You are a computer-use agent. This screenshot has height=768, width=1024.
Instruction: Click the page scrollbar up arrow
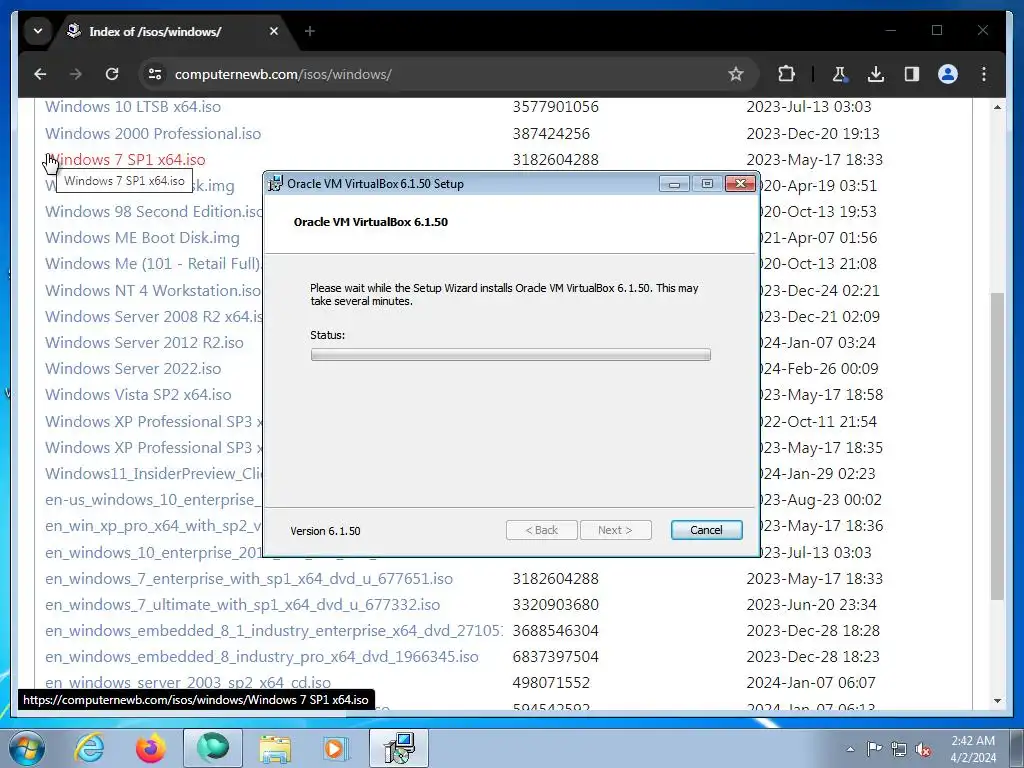coord(997,106)
